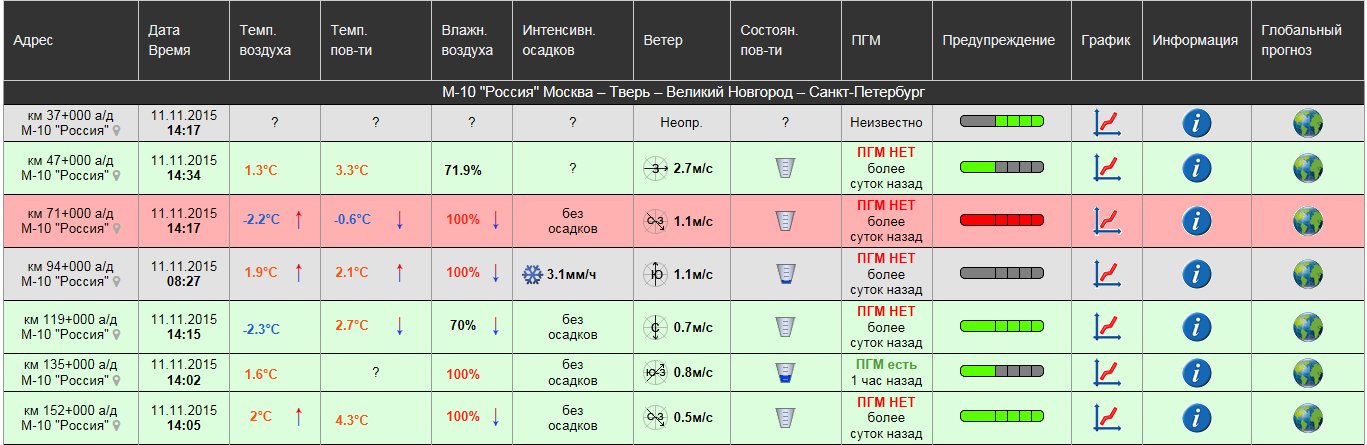Open the graph for km 47+000
The height and width of the screenshot is (445, 1367).
(1106, 168)
